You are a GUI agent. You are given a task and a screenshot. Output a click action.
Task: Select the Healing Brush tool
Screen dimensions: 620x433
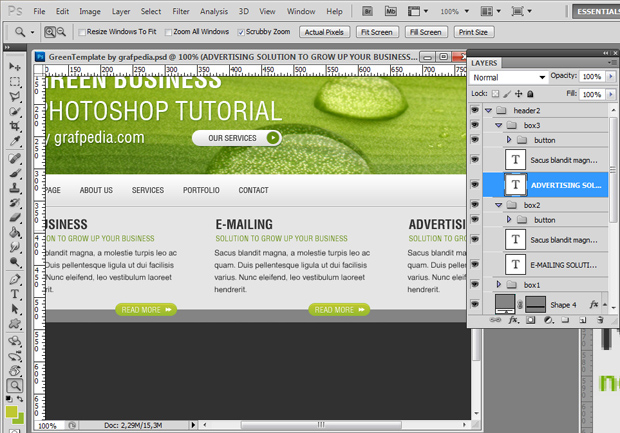[15, 158]
